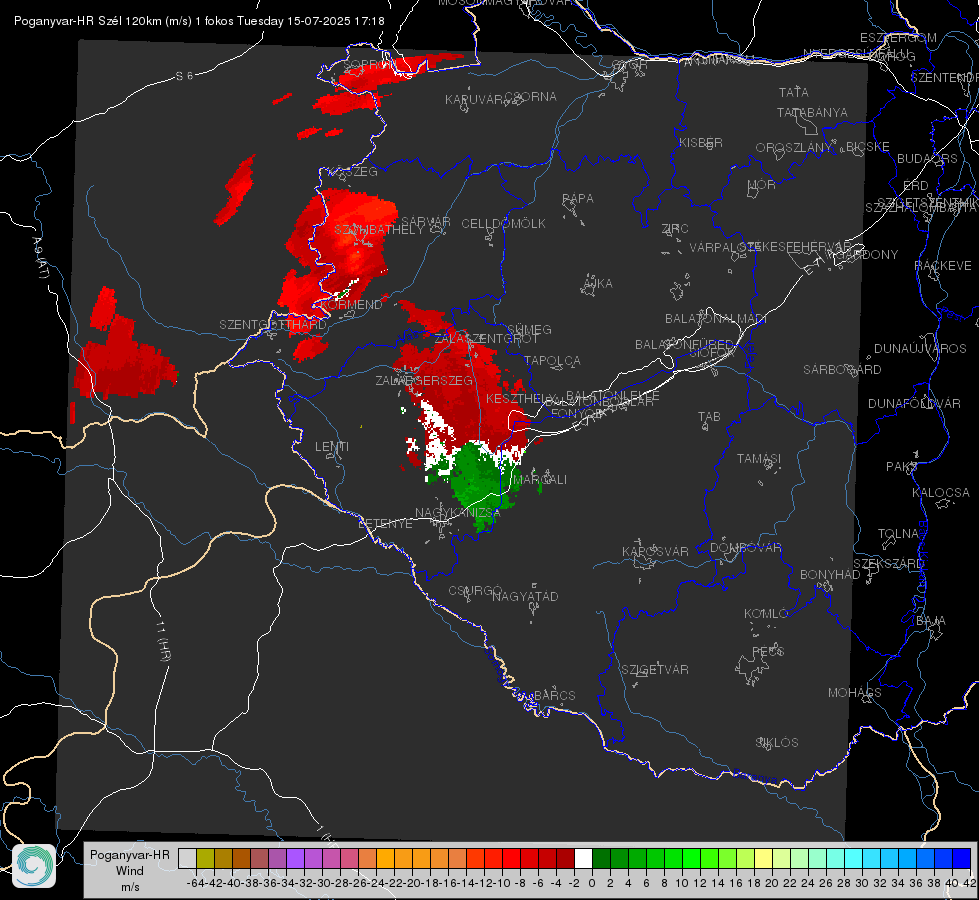Screen dimensions: 979x900
Task: Click the BALATONALMADI label
Action: click(716, 319)
